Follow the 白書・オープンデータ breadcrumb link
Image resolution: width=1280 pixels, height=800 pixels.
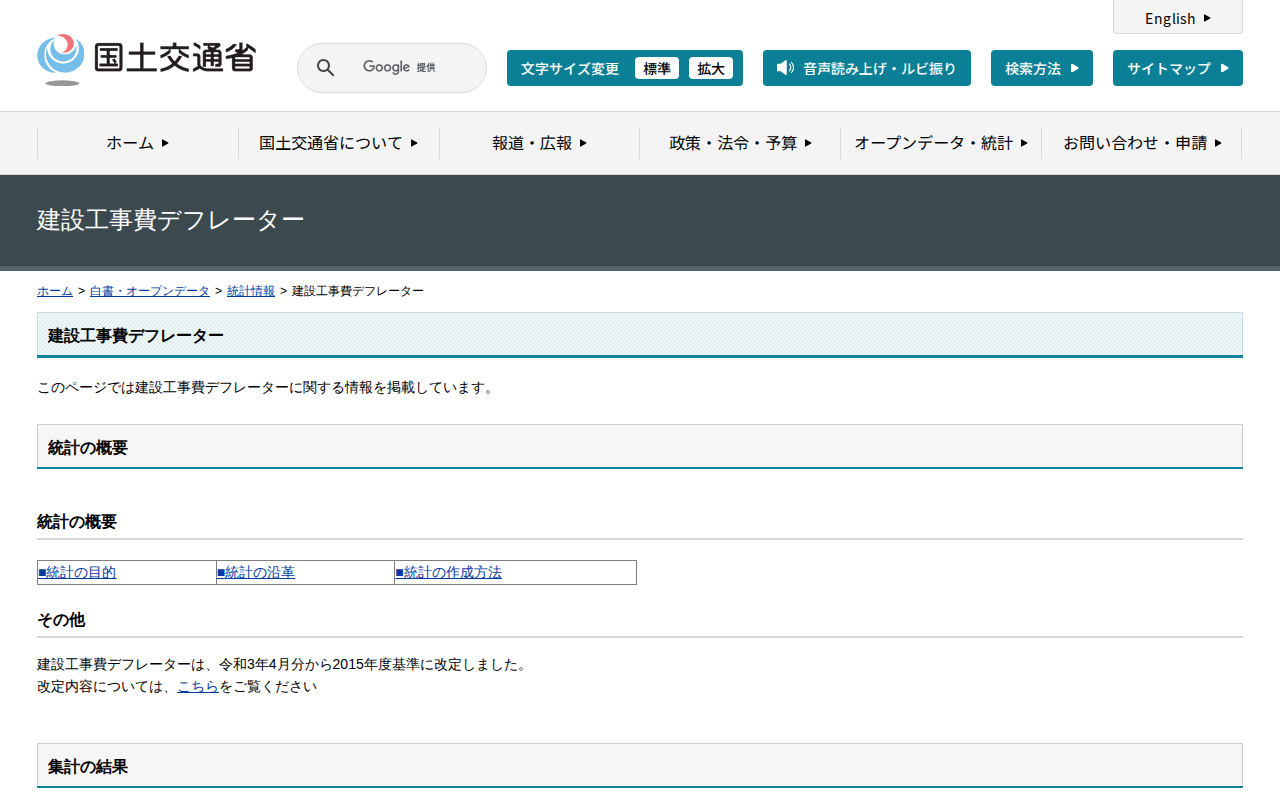pyautogui.click(x=150, y=291)
